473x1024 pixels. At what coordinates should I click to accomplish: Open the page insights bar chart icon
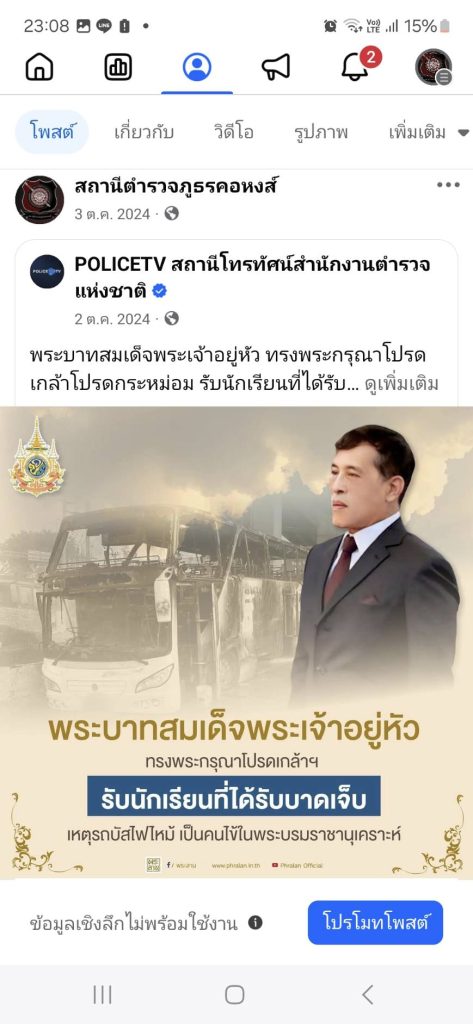pos(118,67)
